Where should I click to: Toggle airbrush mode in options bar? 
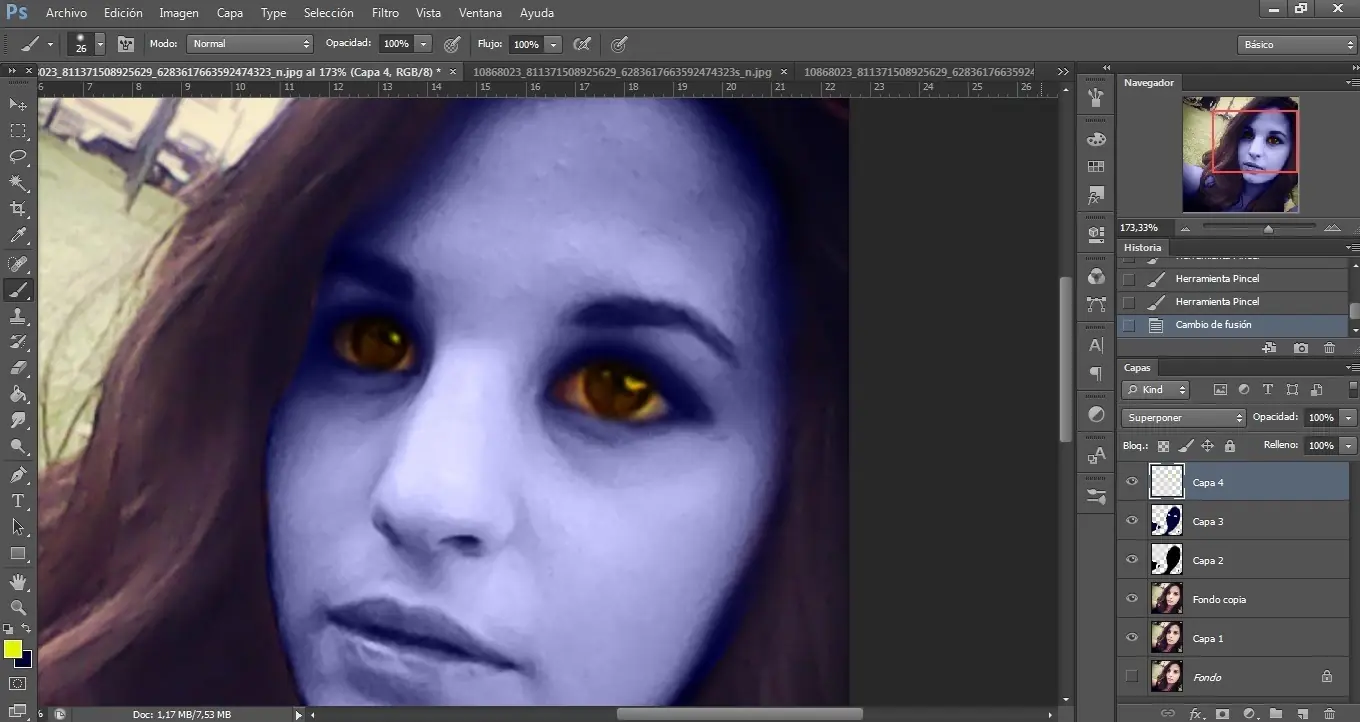582,44
